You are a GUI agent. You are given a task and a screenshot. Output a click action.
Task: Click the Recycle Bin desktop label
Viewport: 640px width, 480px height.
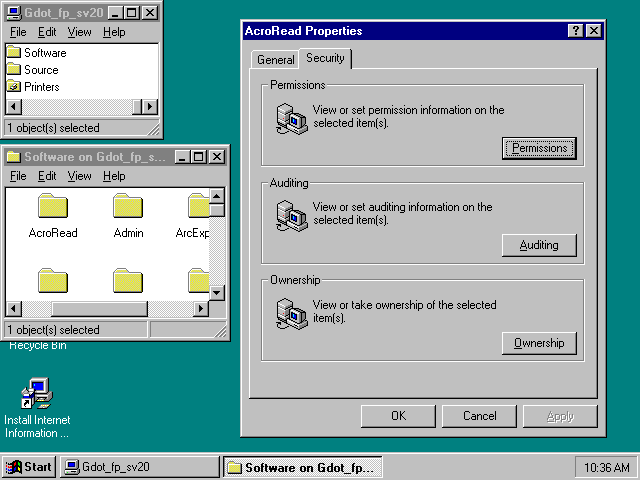point(38,345)
